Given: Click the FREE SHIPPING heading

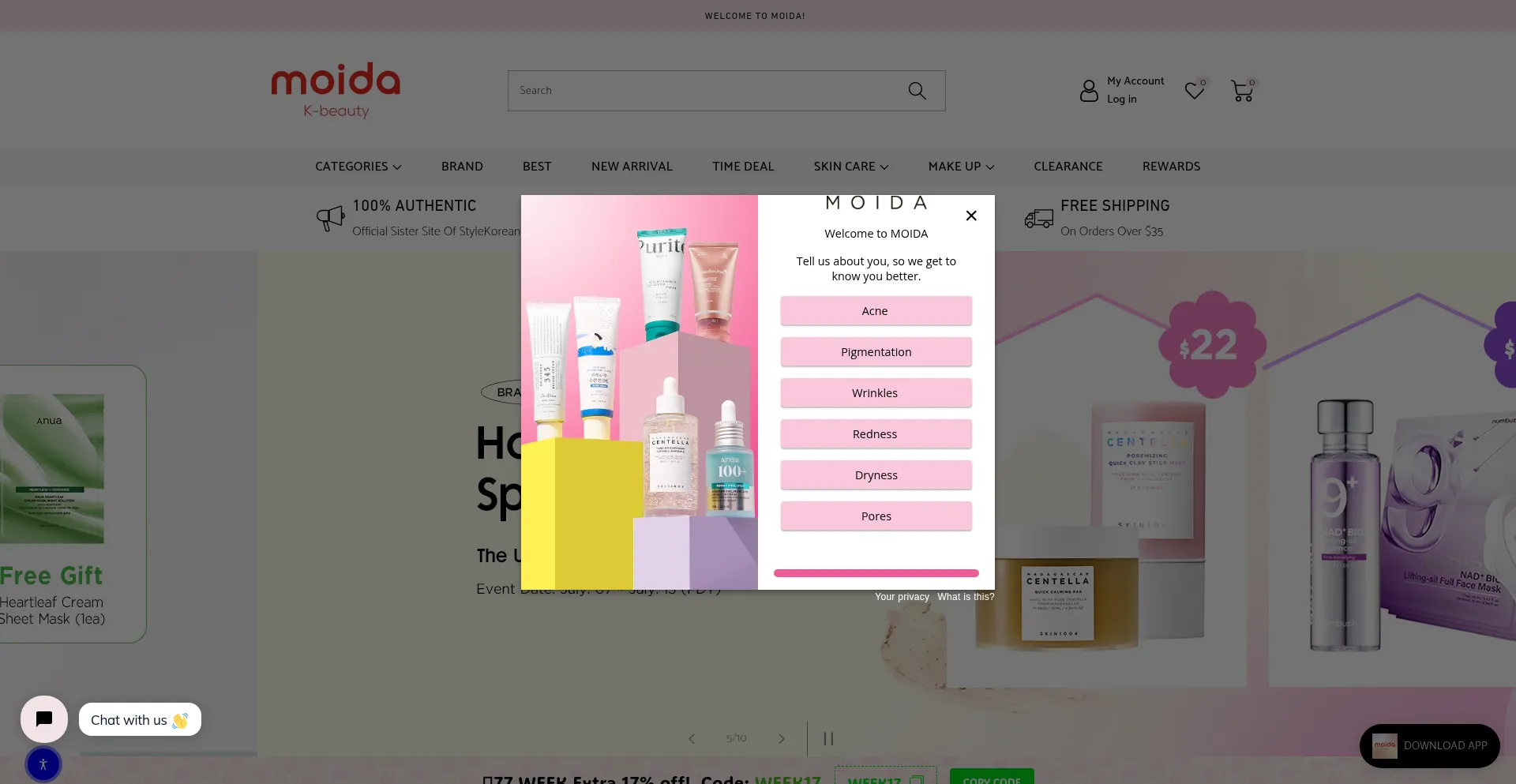Looking at the screenshot, I should point(1115,206).
